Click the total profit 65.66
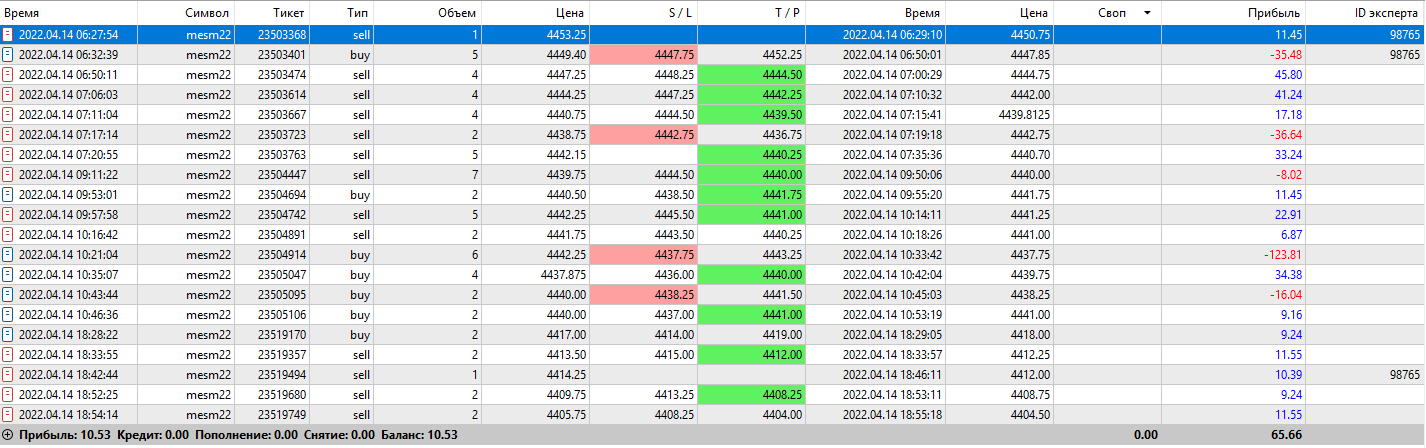Screen dimensions: 1426x448 1285,435
